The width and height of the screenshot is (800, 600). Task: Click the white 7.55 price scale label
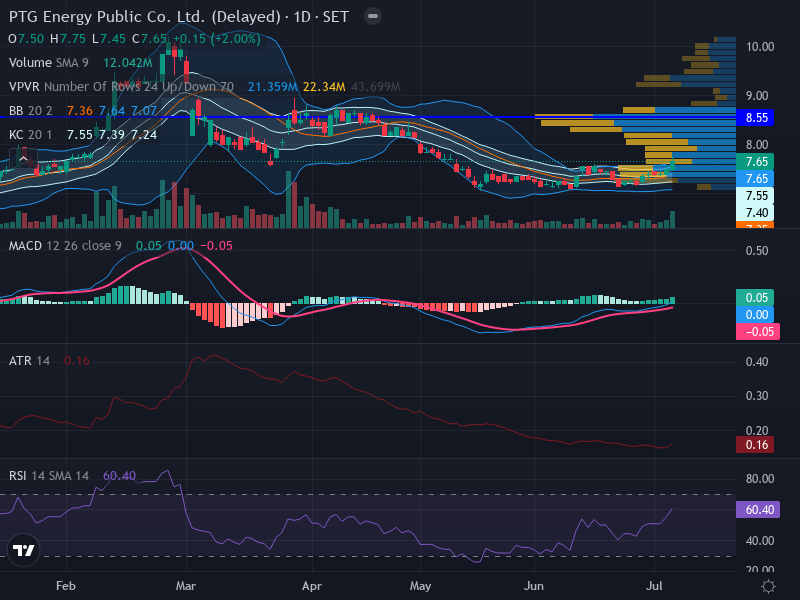point(755,196)
